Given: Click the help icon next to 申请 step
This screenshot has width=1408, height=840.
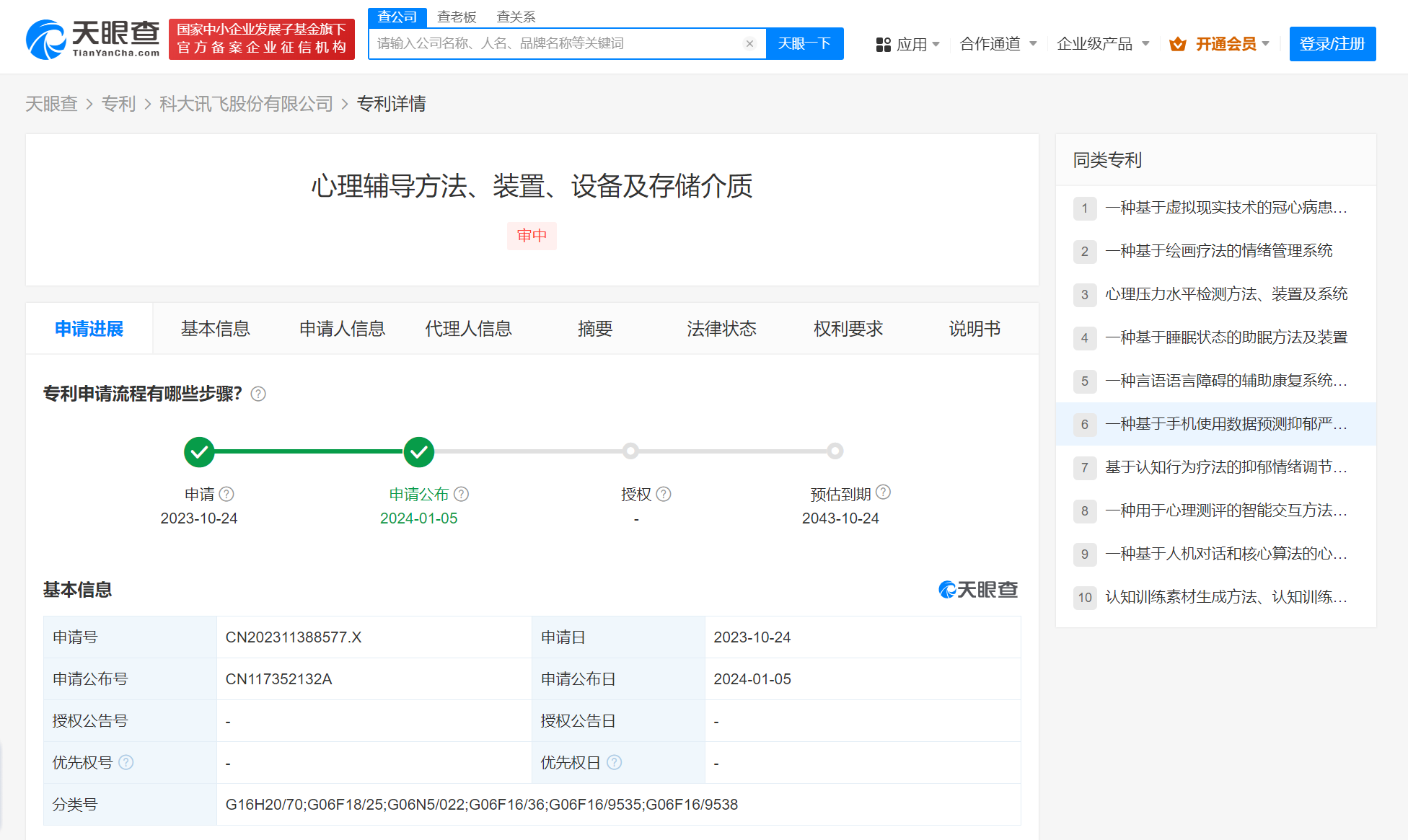Looking at the screenshot, I should tap(226, 494).
